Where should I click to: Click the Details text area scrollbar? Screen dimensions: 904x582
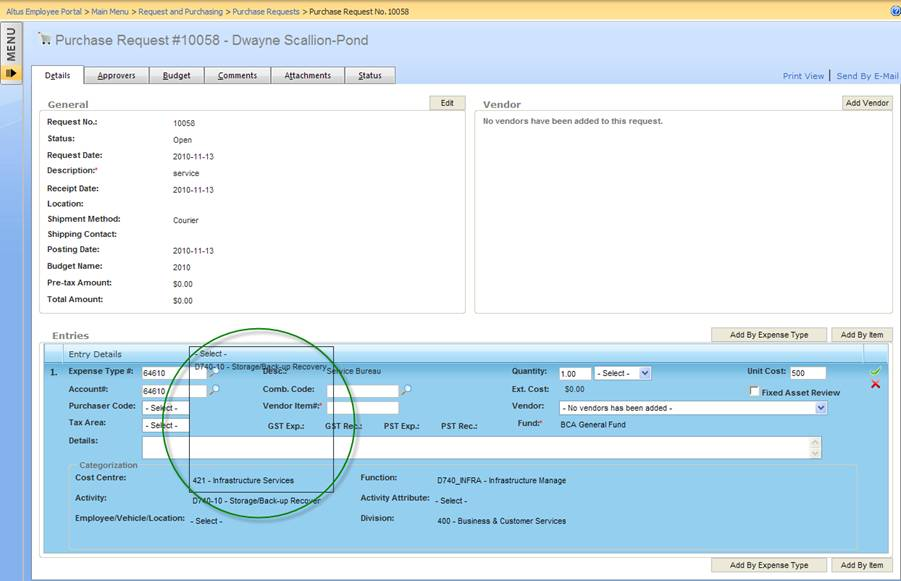(815, 448)
